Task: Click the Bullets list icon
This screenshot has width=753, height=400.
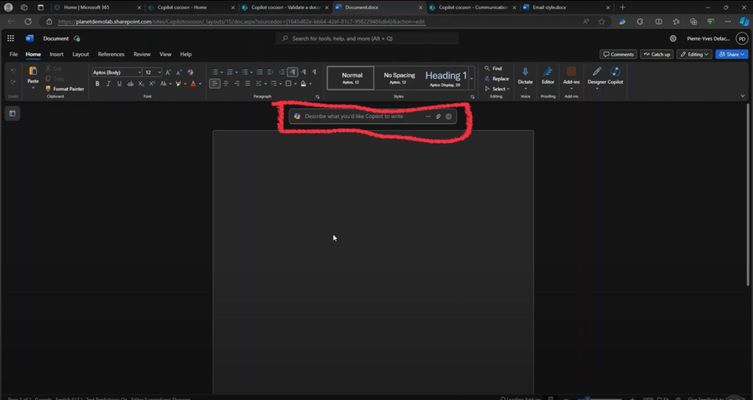Action: [x=215, y=73]
